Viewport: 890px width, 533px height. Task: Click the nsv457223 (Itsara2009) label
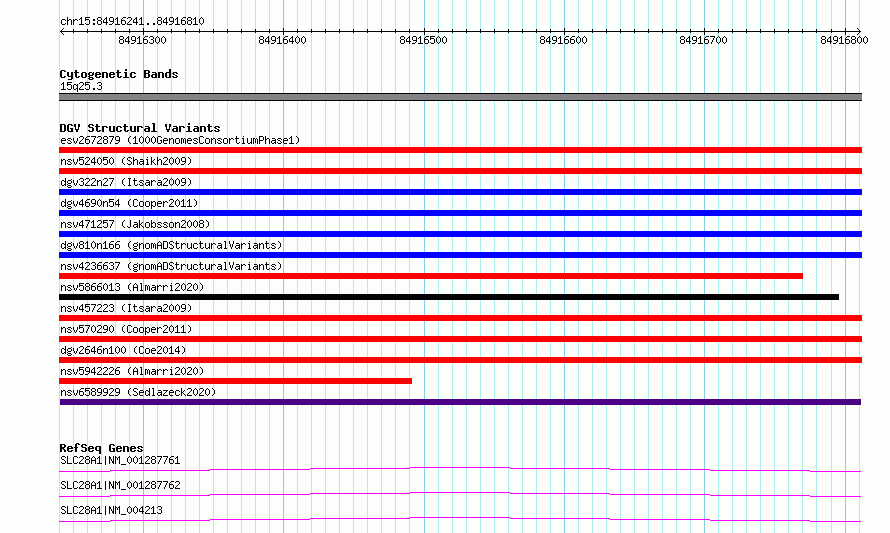[126, 308]
